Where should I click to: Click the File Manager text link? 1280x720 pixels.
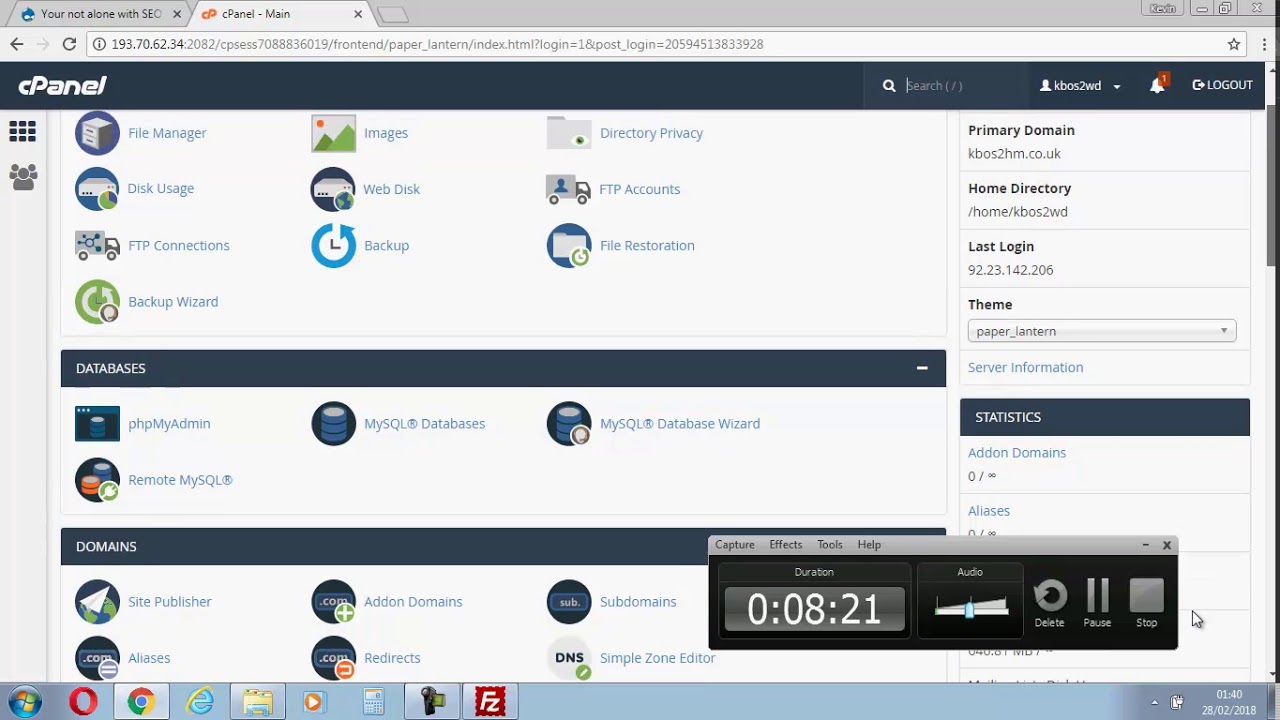(x=167, y=133)
